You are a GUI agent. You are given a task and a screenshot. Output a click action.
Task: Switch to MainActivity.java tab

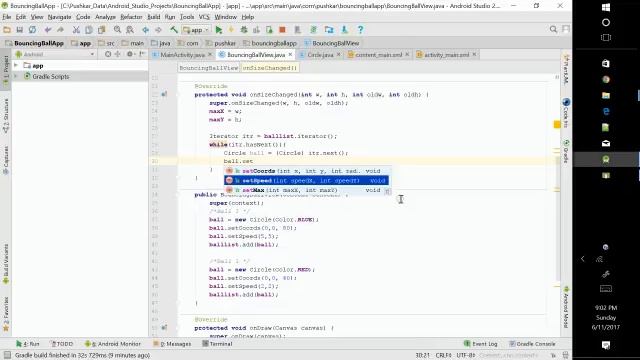point(182,55)
